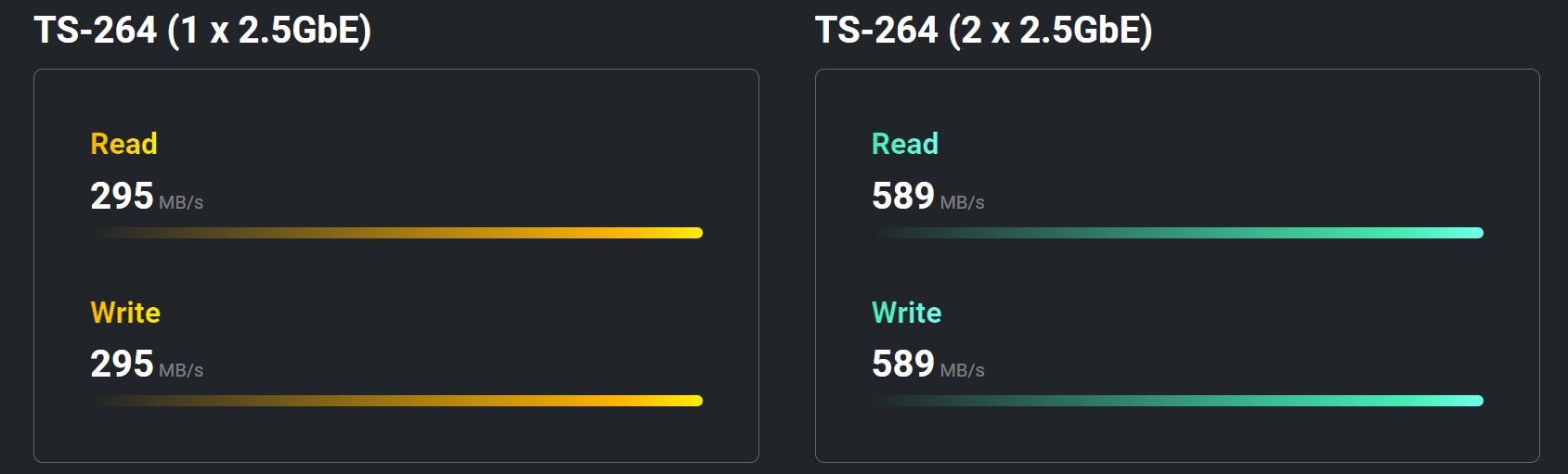Click the green read speed bar
The height and width of the screenshot is (474, 1568).
[x=1177, y=233]
